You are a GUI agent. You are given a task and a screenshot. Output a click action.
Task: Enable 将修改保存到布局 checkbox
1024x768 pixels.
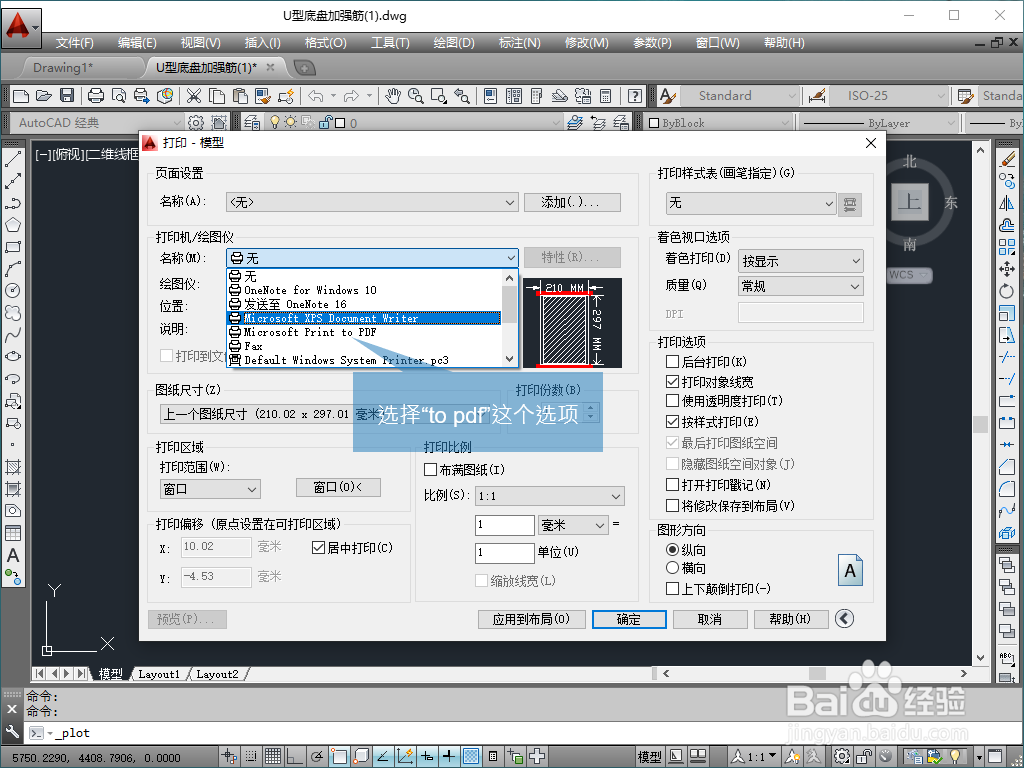[672, 505]
